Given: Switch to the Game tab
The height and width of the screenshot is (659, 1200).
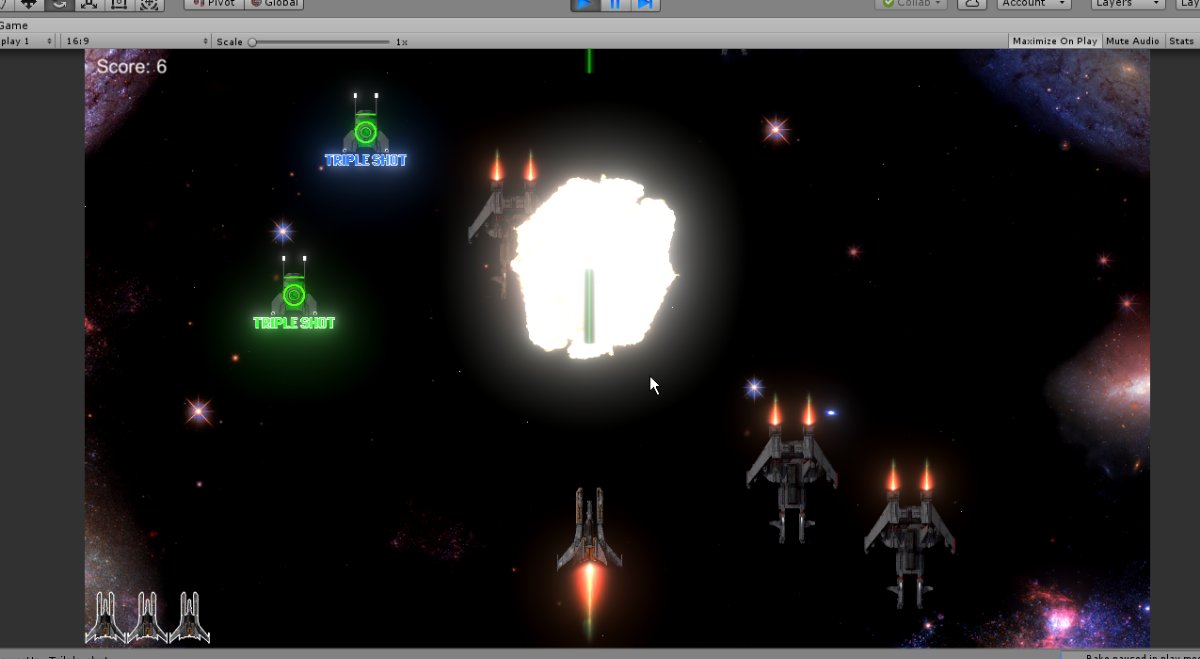Looking at the screenshot, I should point(14,25).
